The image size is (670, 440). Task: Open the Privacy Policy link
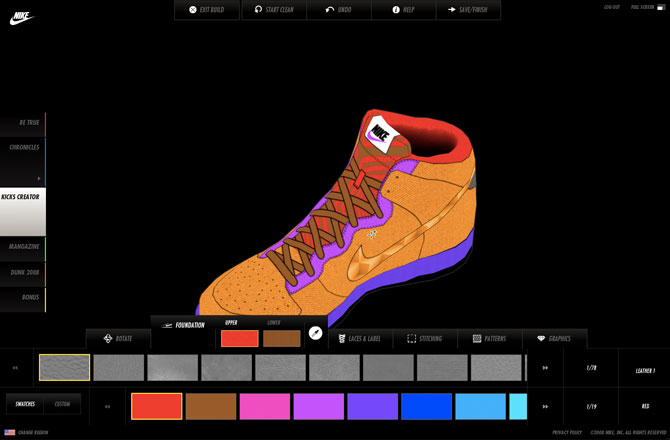[567, 432]
